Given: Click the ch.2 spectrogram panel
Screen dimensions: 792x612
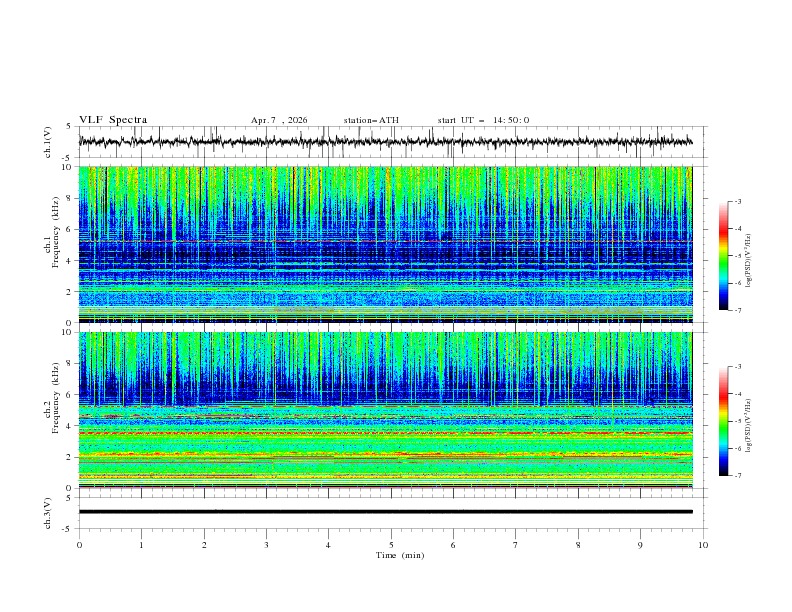Looking at the screenshot, I should click(x=385, y=410).
